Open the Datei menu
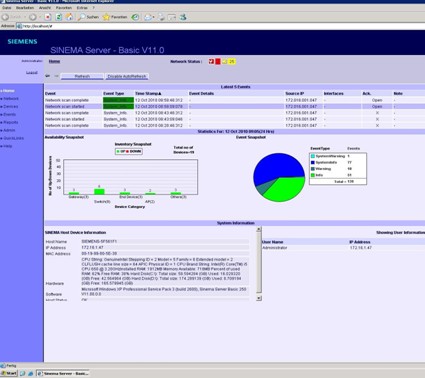Image resolution: width=425 pixels, height=378 pixels. [x=7, y=7]
